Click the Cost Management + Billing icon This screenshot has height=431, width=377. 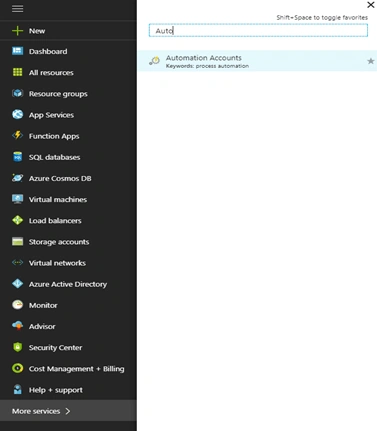(x=17, y=368)
